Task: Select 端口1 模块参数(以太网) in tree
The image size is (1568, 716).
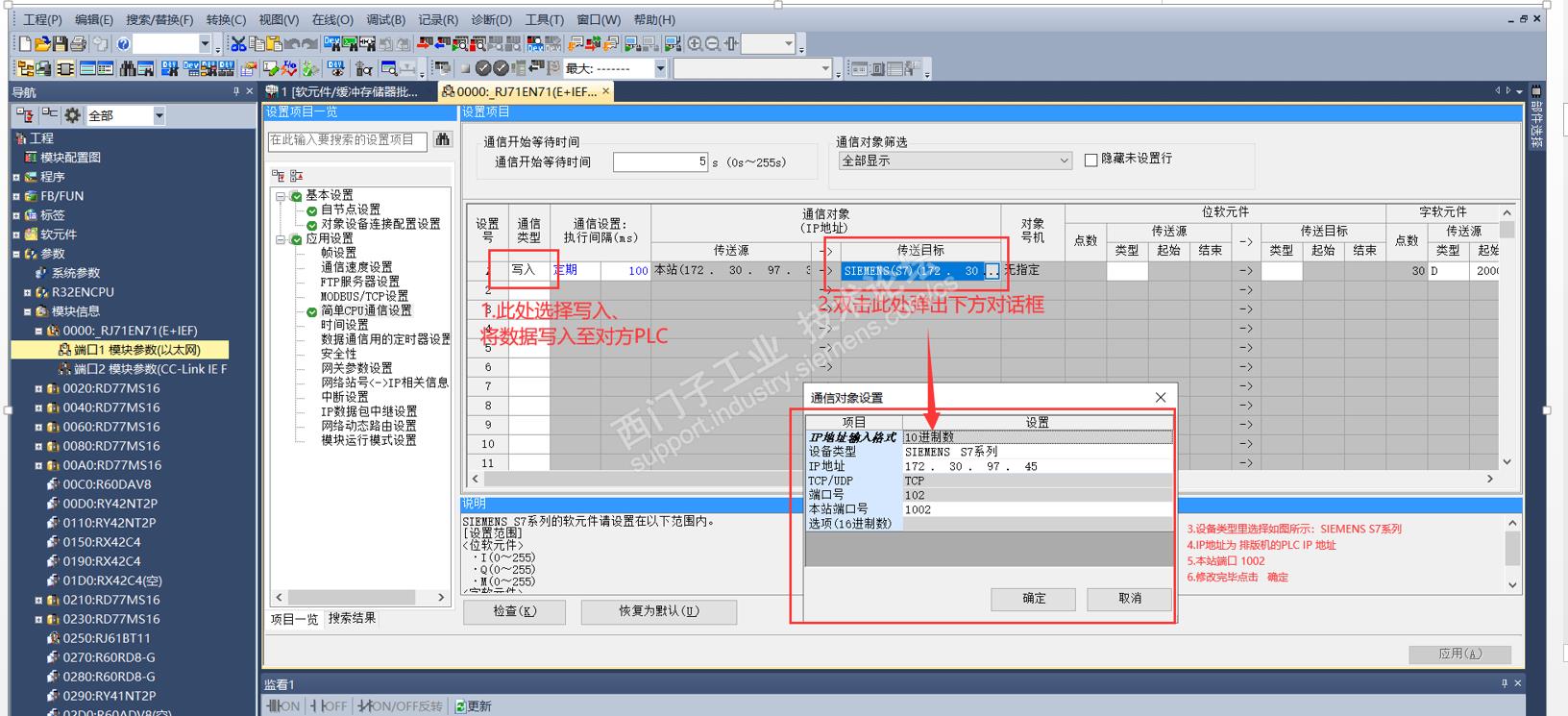Action: coord(137,350)
